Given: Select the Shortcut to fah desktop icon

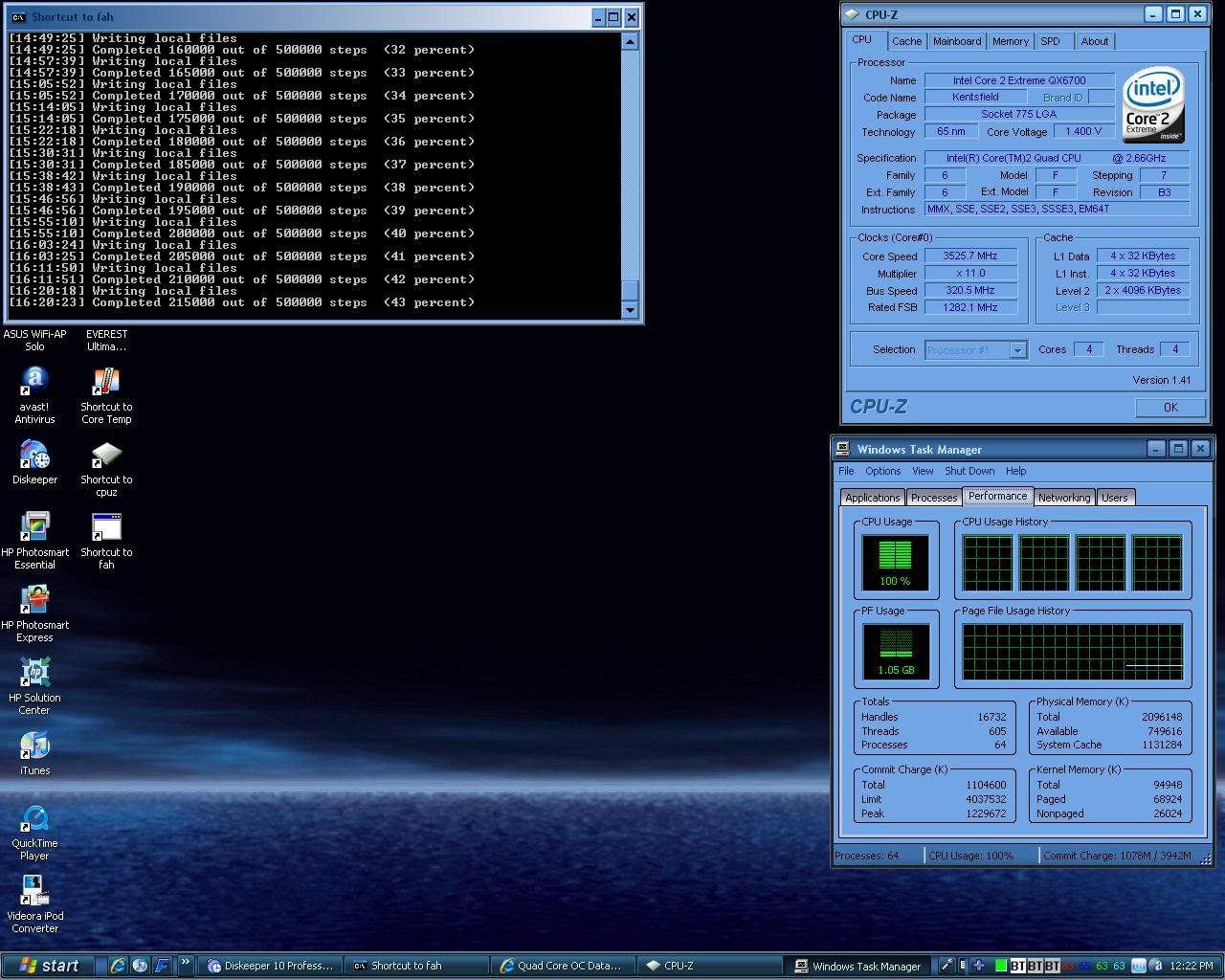Looking at the screenshot, I should (x=106, y=541).
